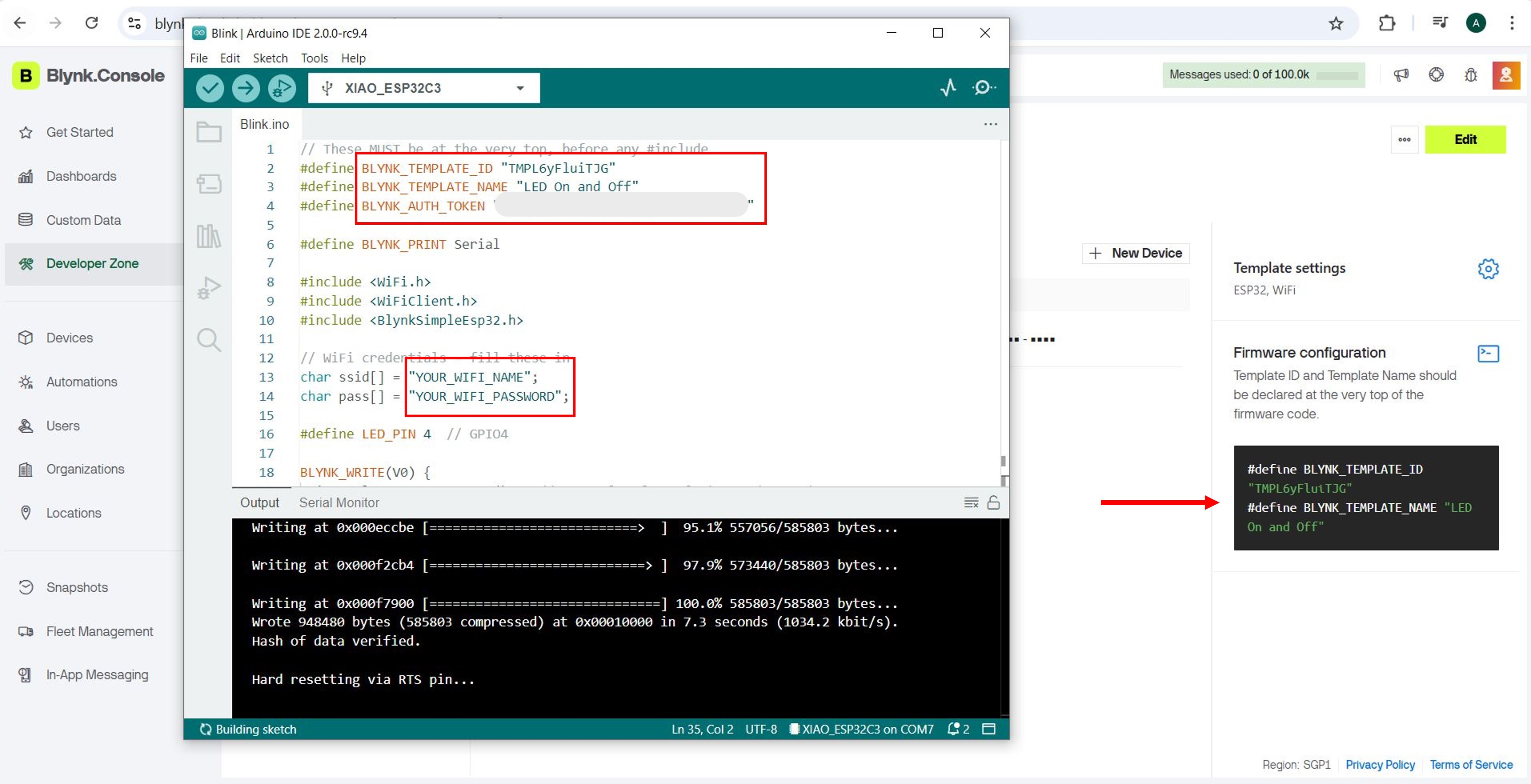Viewport: 1531px width, 784px height.
Task: Reload the page in the browser
Action: (x=92, y=23)
